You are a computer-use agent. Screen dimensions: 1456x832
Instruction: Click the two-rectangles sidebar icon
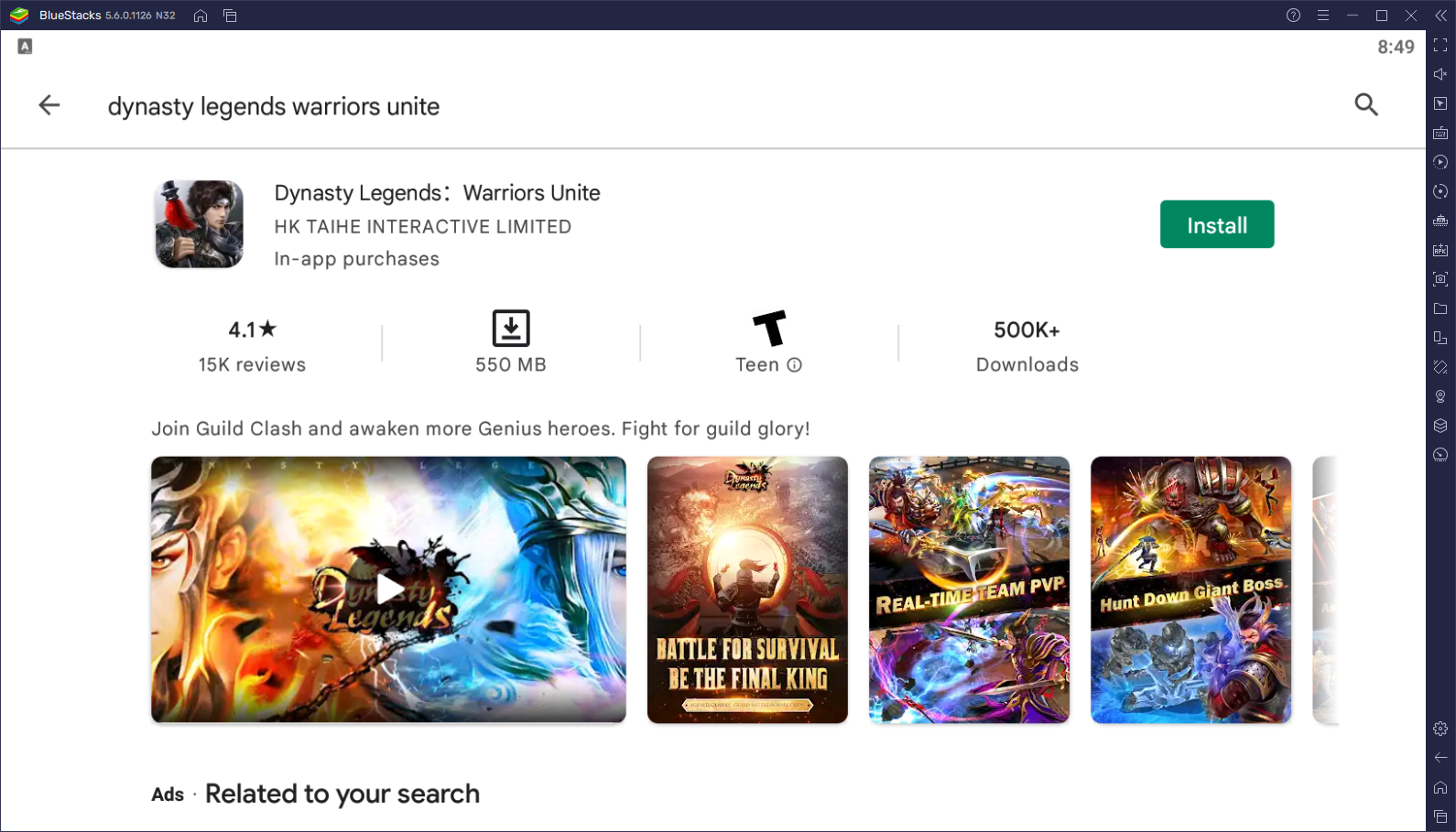tap(1440, 338)
